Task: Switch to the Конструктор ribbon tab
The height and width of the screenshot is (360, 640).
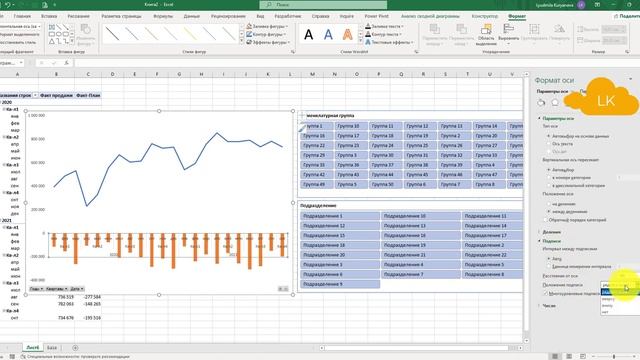Action: (484, 16)
